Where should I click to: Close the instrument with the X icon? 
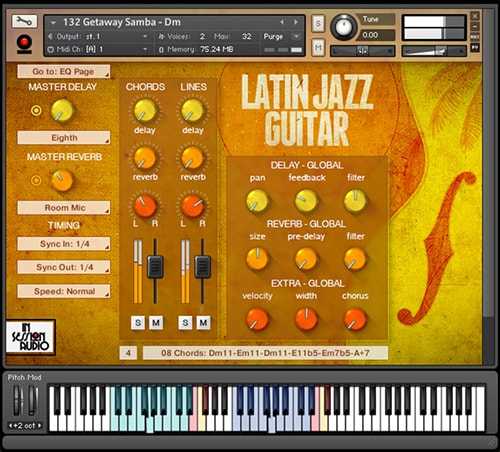tap(475, 16)
